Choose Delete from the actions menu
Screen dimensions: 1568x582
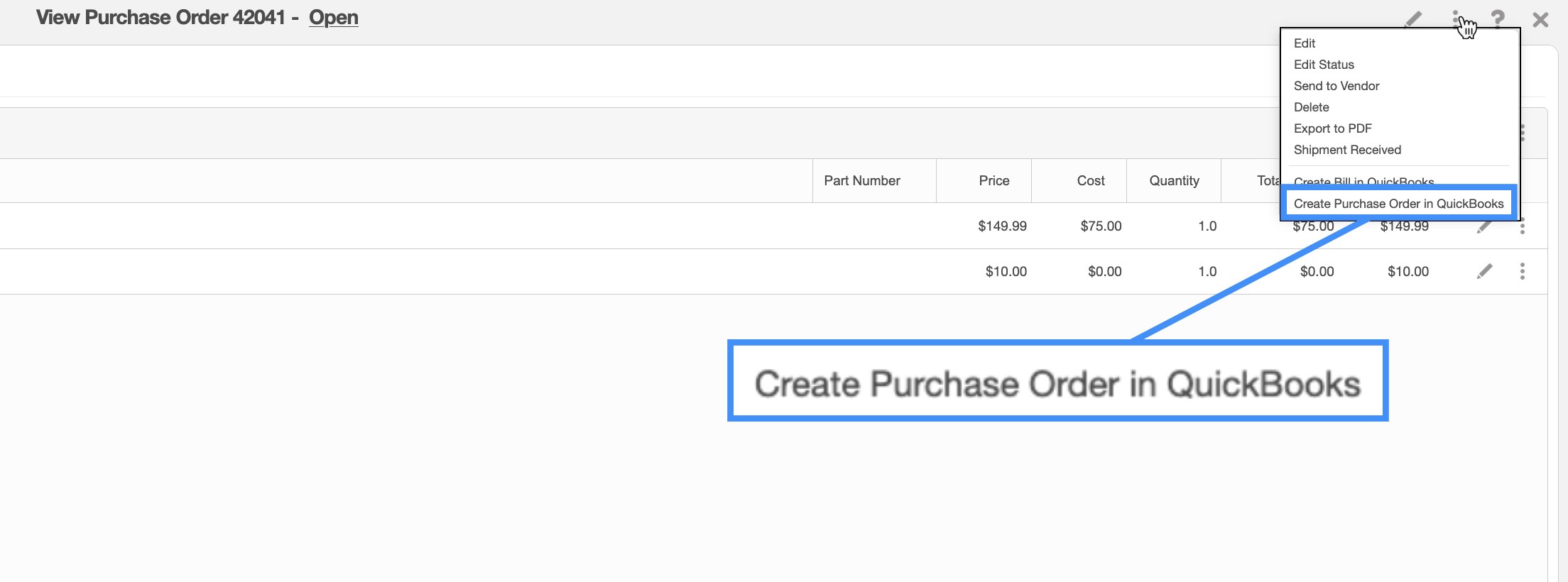click(x=1312, y=107)
